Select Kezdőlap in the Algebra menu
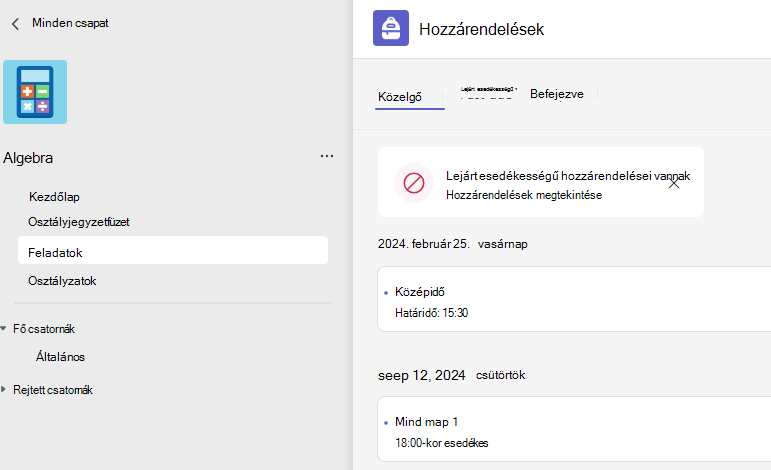The height and width of the screenshot is (470, 771). coord(54,197)
